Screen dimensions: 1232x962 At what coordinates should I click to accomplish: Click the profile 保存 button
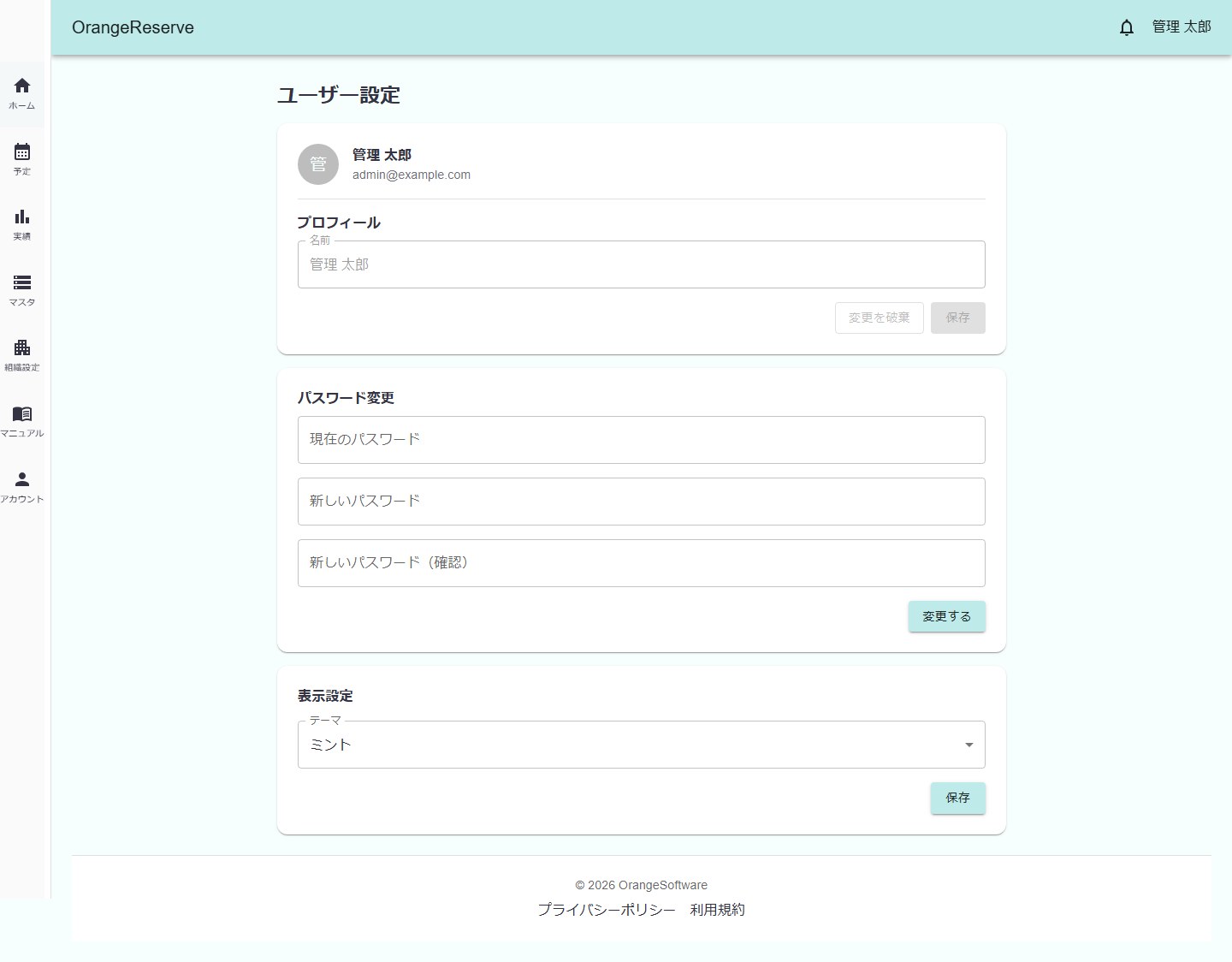pos(958,318)
